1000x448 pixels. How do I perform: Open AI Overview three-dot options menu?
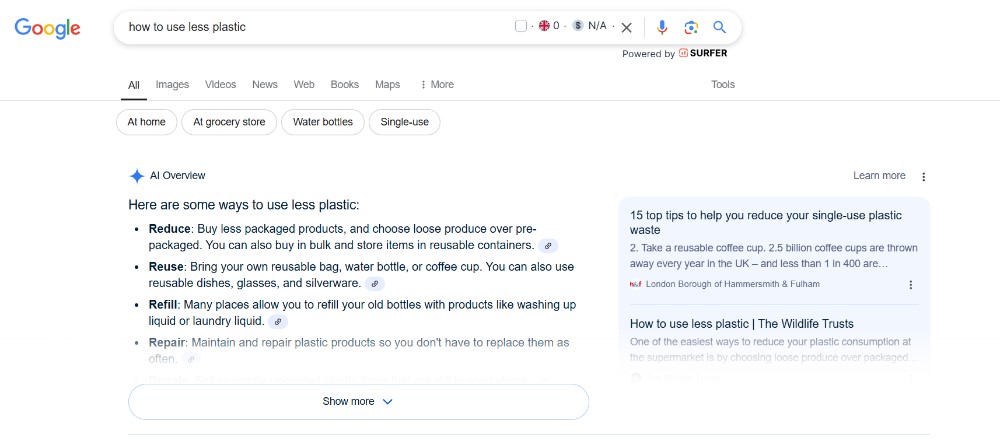(x=923, y=177)
